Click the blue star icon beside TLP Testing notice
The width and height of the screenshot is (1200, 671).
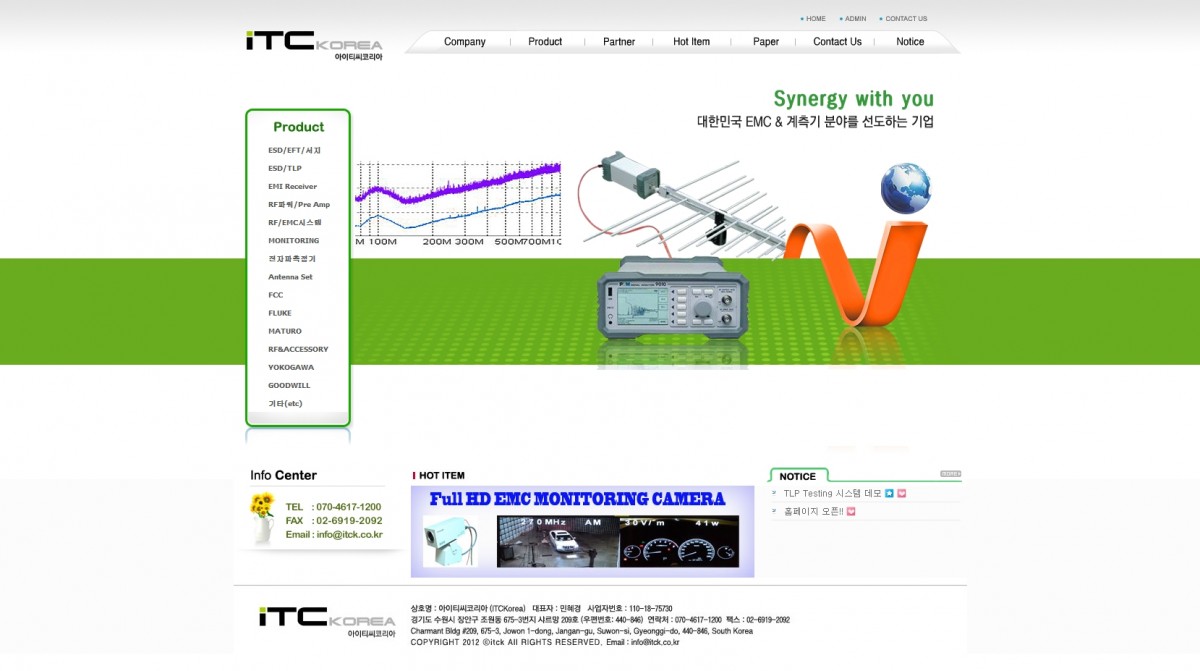click(x=889, y=493)
